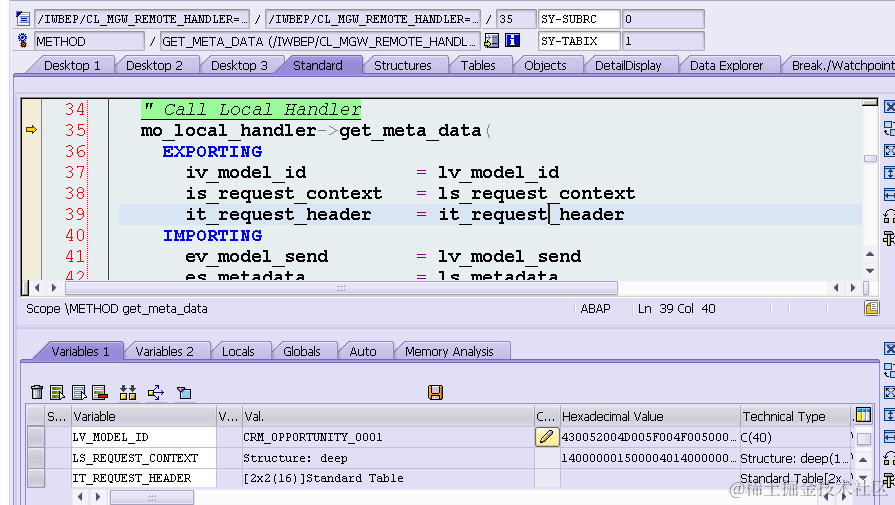Image resolution: width=895 pixels, height=505 pixels.
Task: Click the LS_REQUEST_CONTEXT variable name cell
Action: [x=144, y=458]
